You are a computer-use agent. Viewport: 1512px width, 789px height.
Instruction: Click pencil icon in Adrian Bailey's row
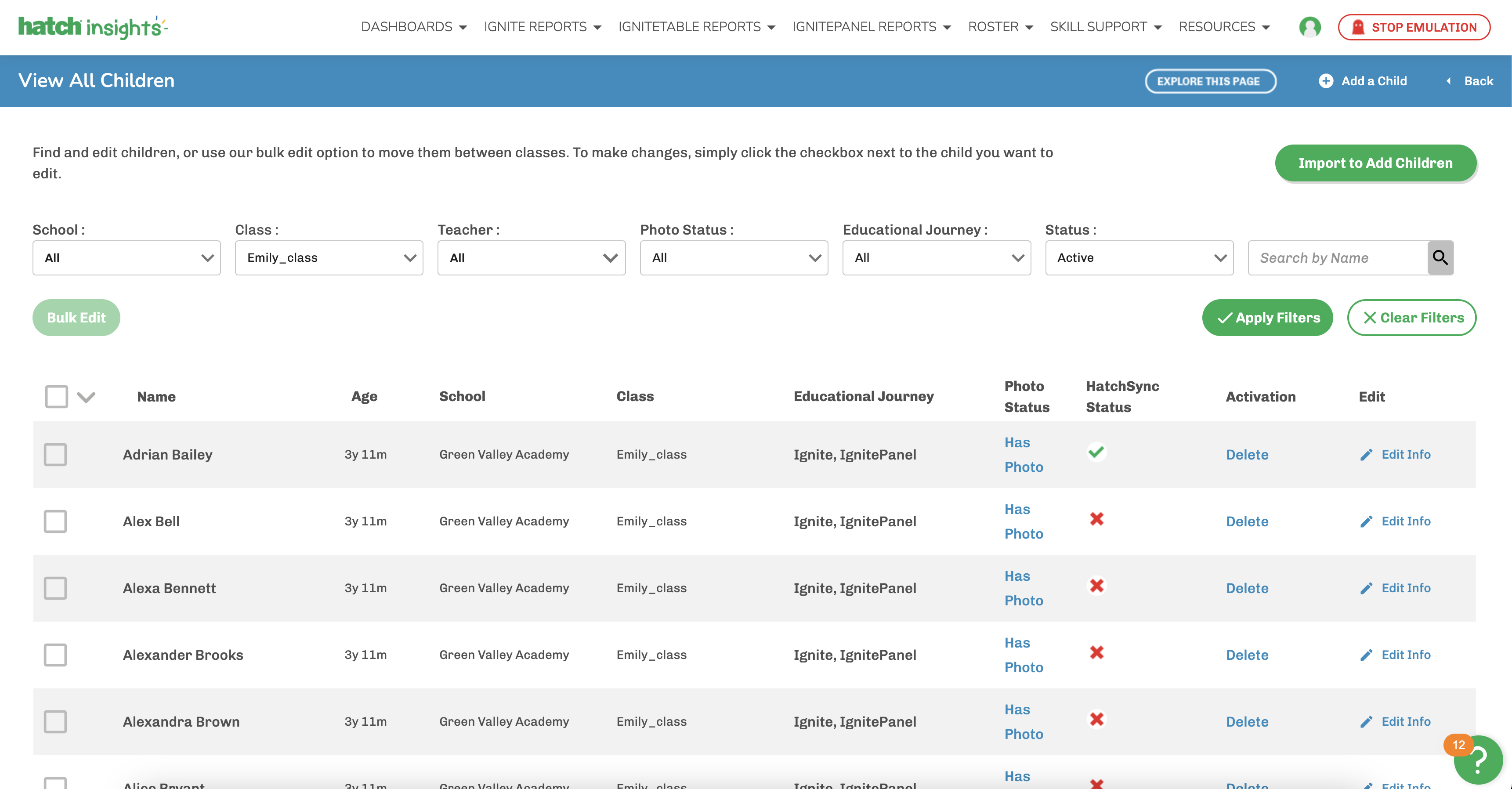tap(1366, 455)
